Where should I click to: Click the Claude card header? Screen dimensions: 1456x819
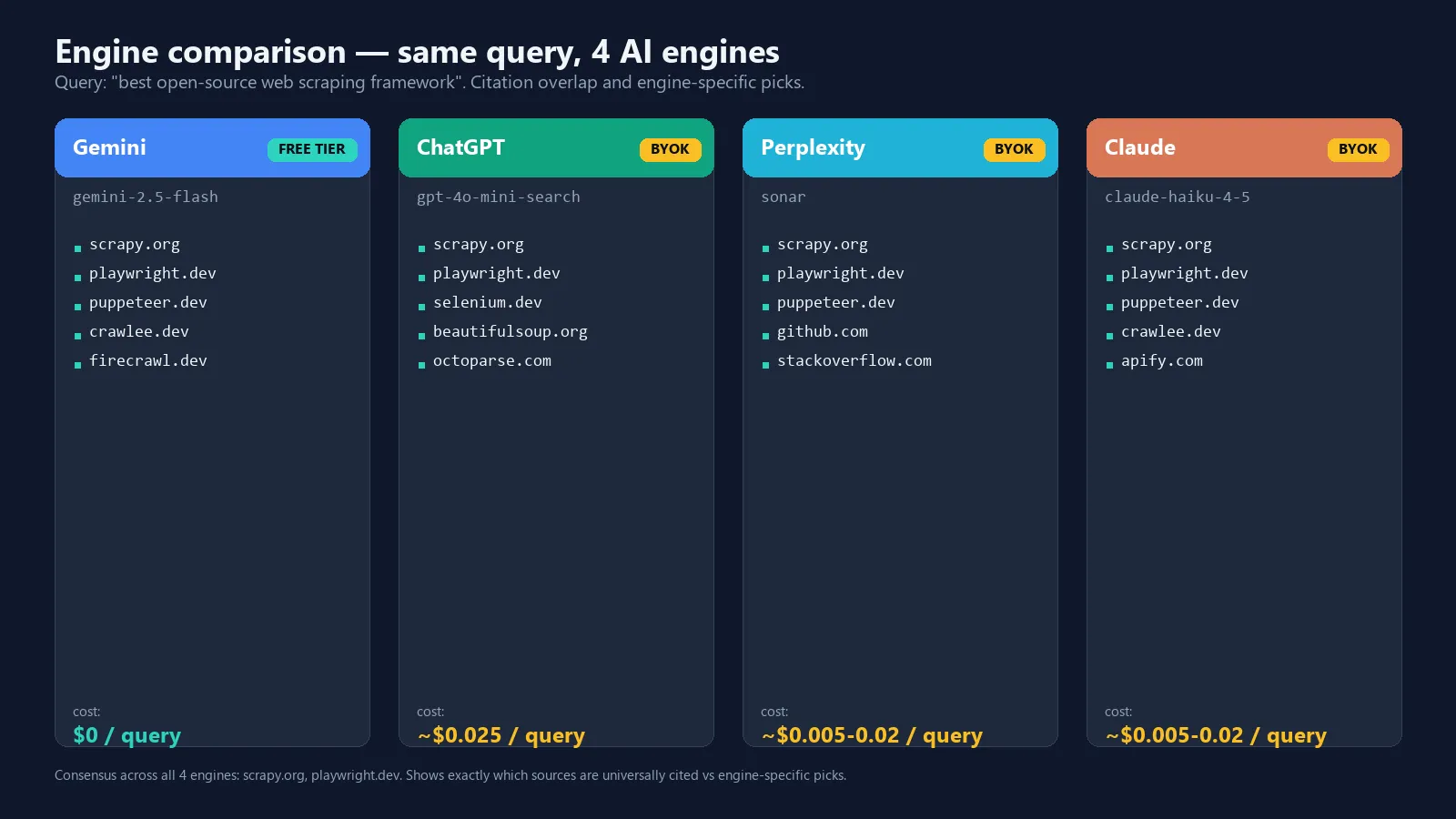tap(1244, 147)
